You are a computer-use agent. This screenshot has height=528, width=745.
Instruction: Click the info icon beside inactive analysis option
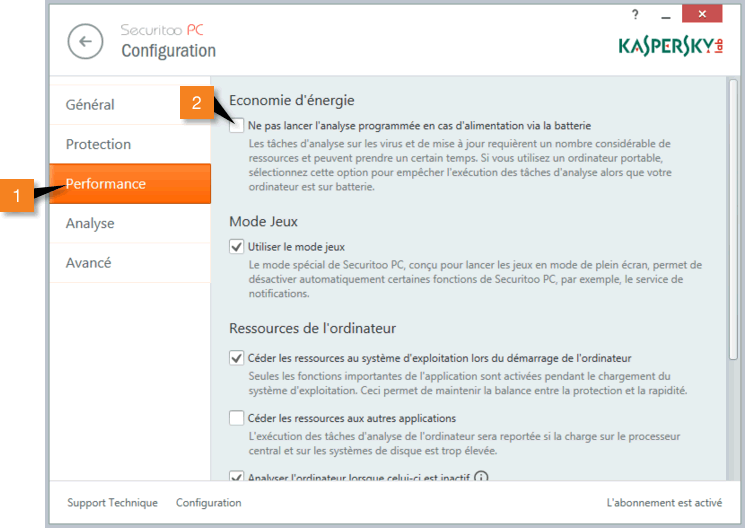click(481, 477)
